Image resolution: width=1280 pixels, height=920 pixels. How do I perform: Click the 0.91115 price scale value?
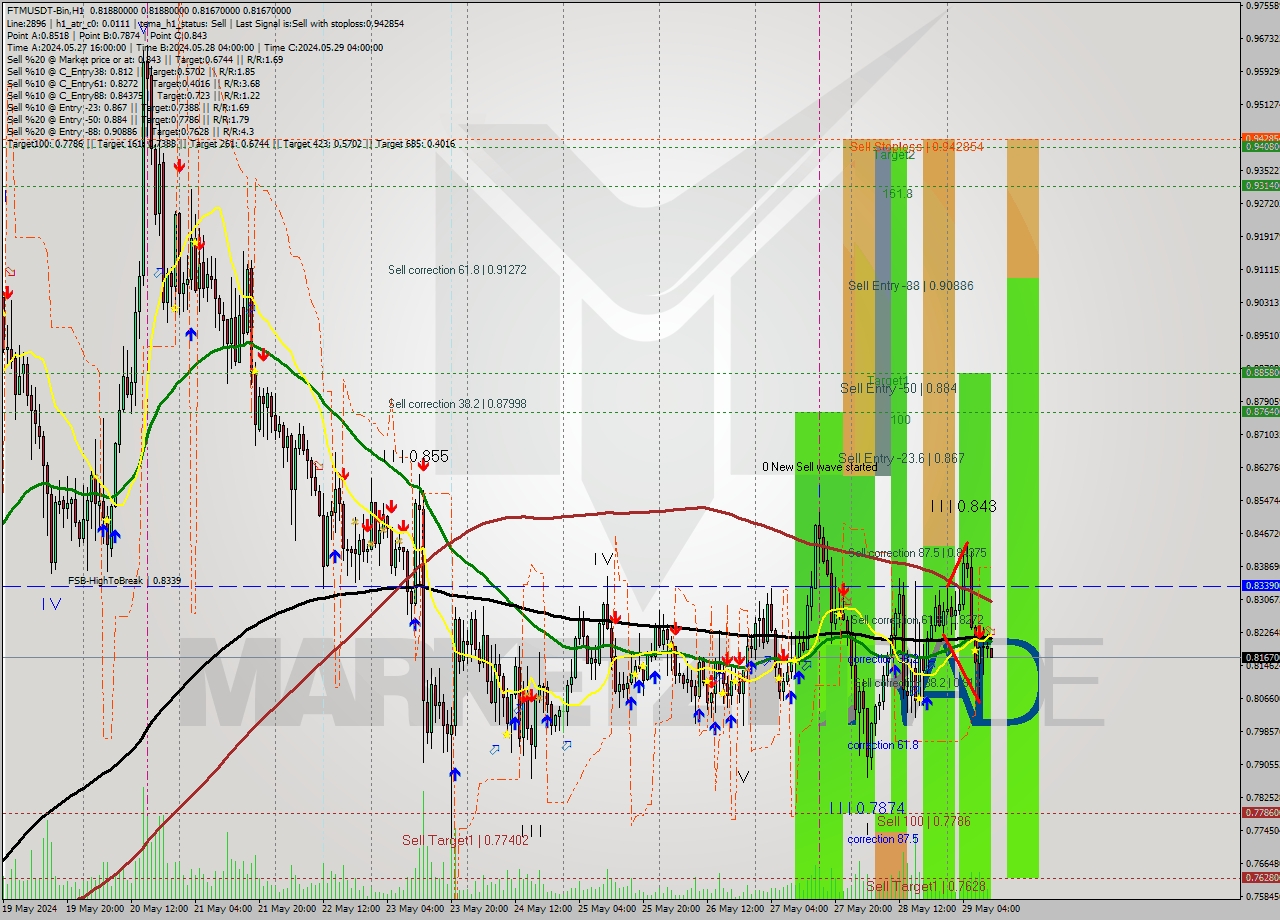click(1262, 270)
